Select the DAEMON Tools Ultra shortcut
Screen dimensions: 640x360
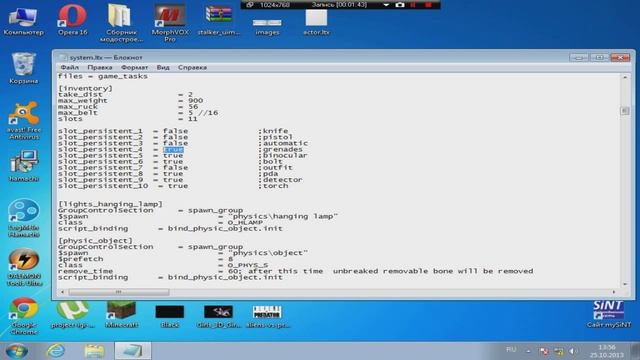23,267
